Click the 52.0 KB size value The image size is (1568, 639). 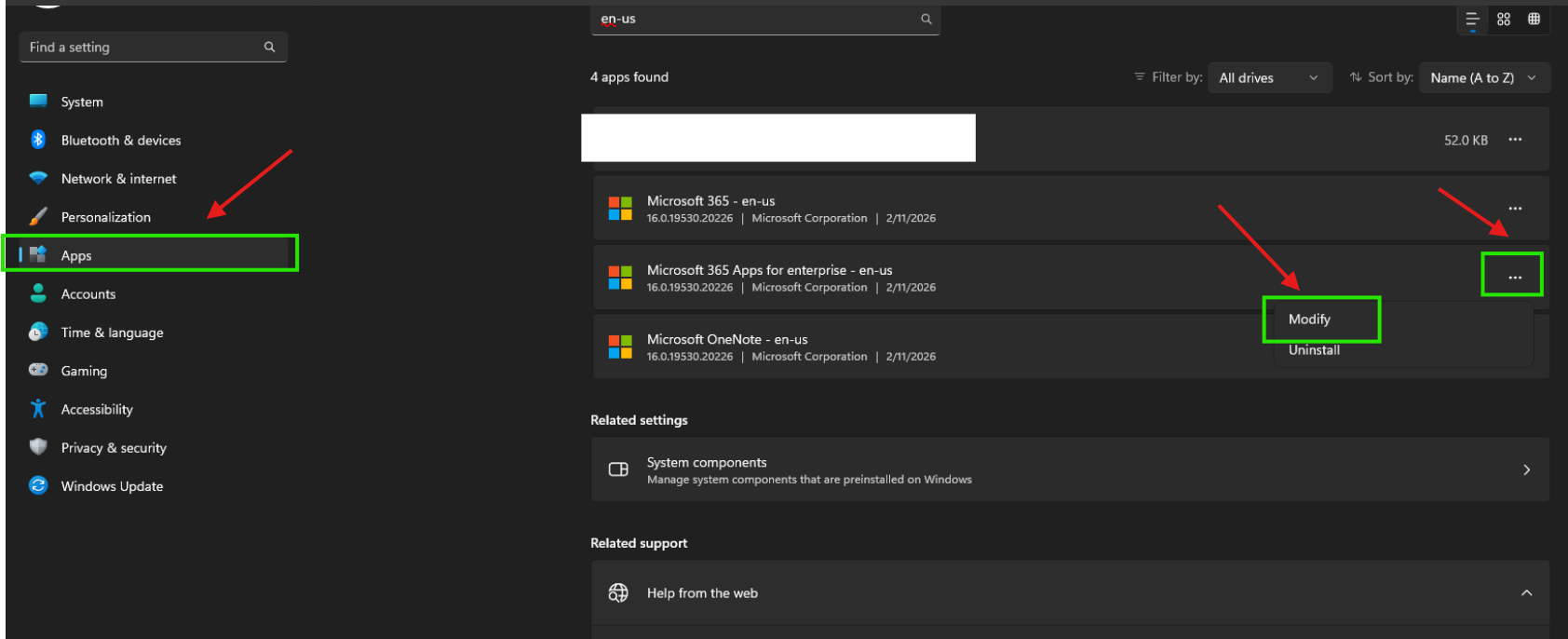click(1466, 140)
